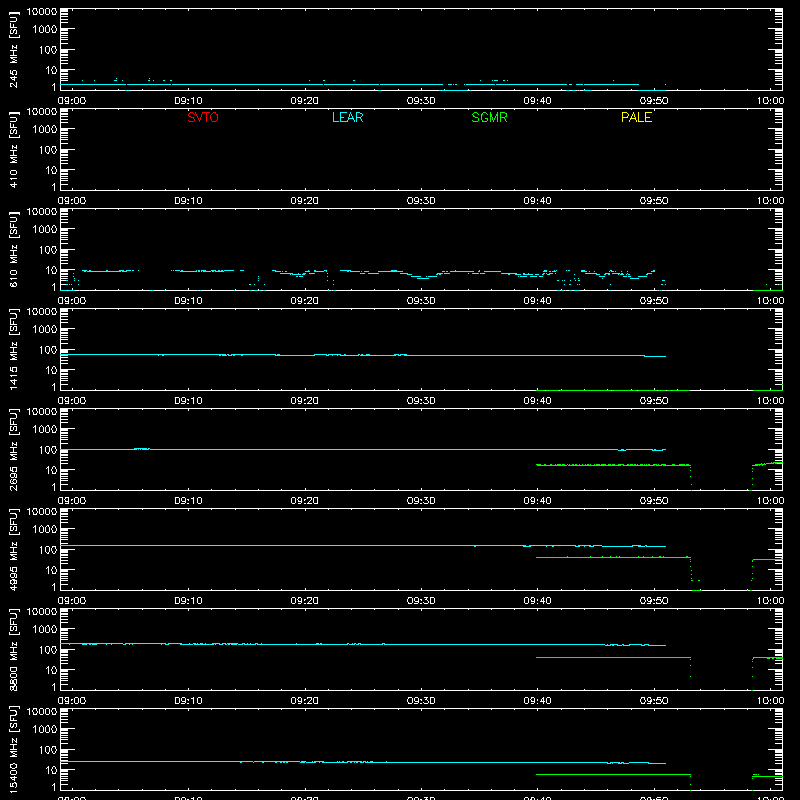800x800 pixels.
Task: Click 09:20 time label below 610 MHz panel
Action: [x=305, y=301]
